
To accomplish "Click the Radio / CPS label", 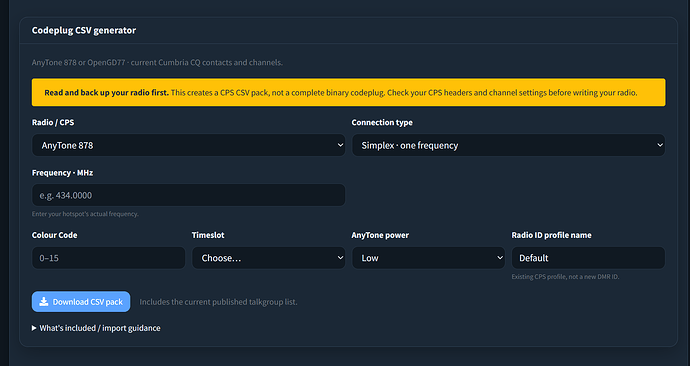I will point(53,122).
